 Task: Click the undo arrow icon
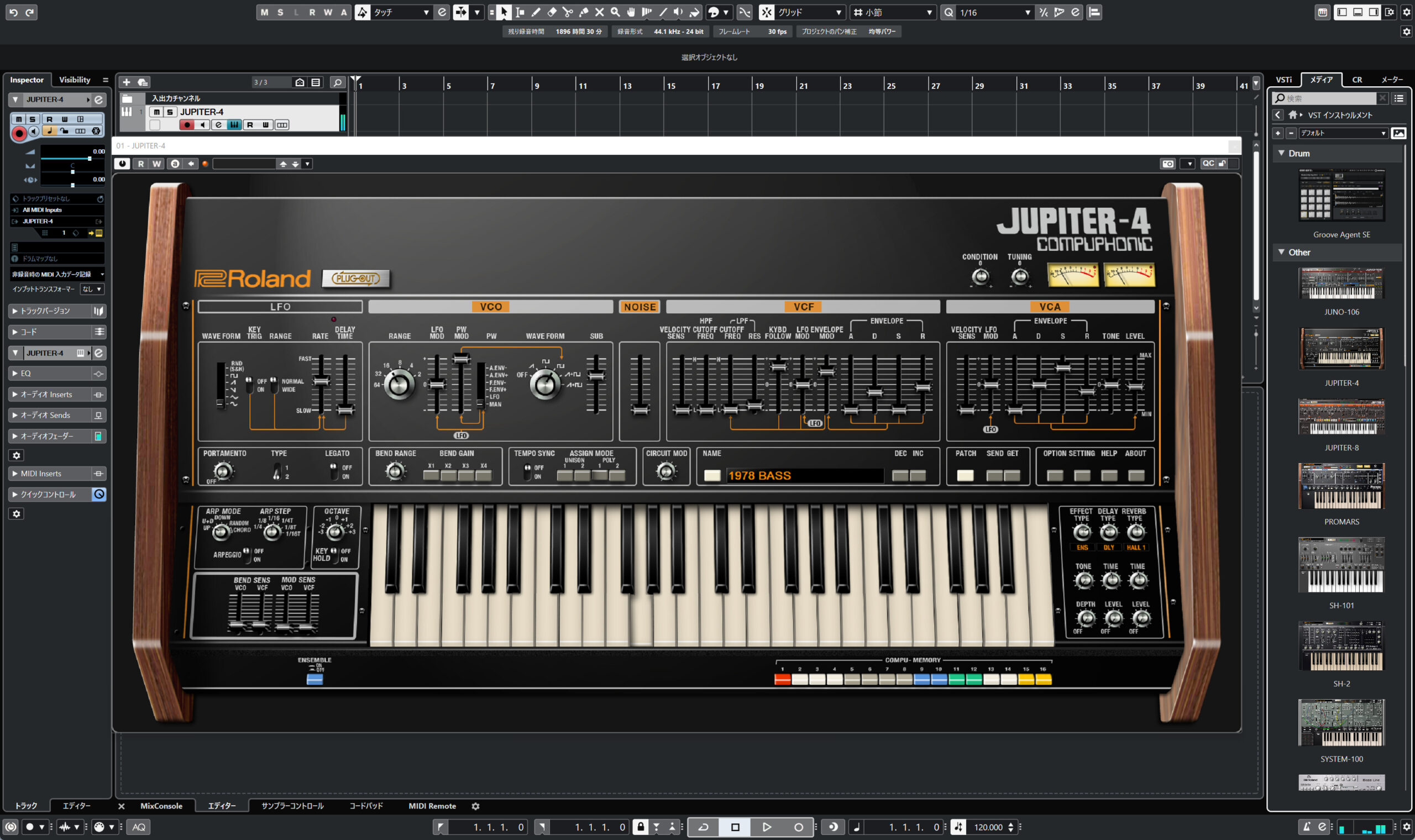14,12
